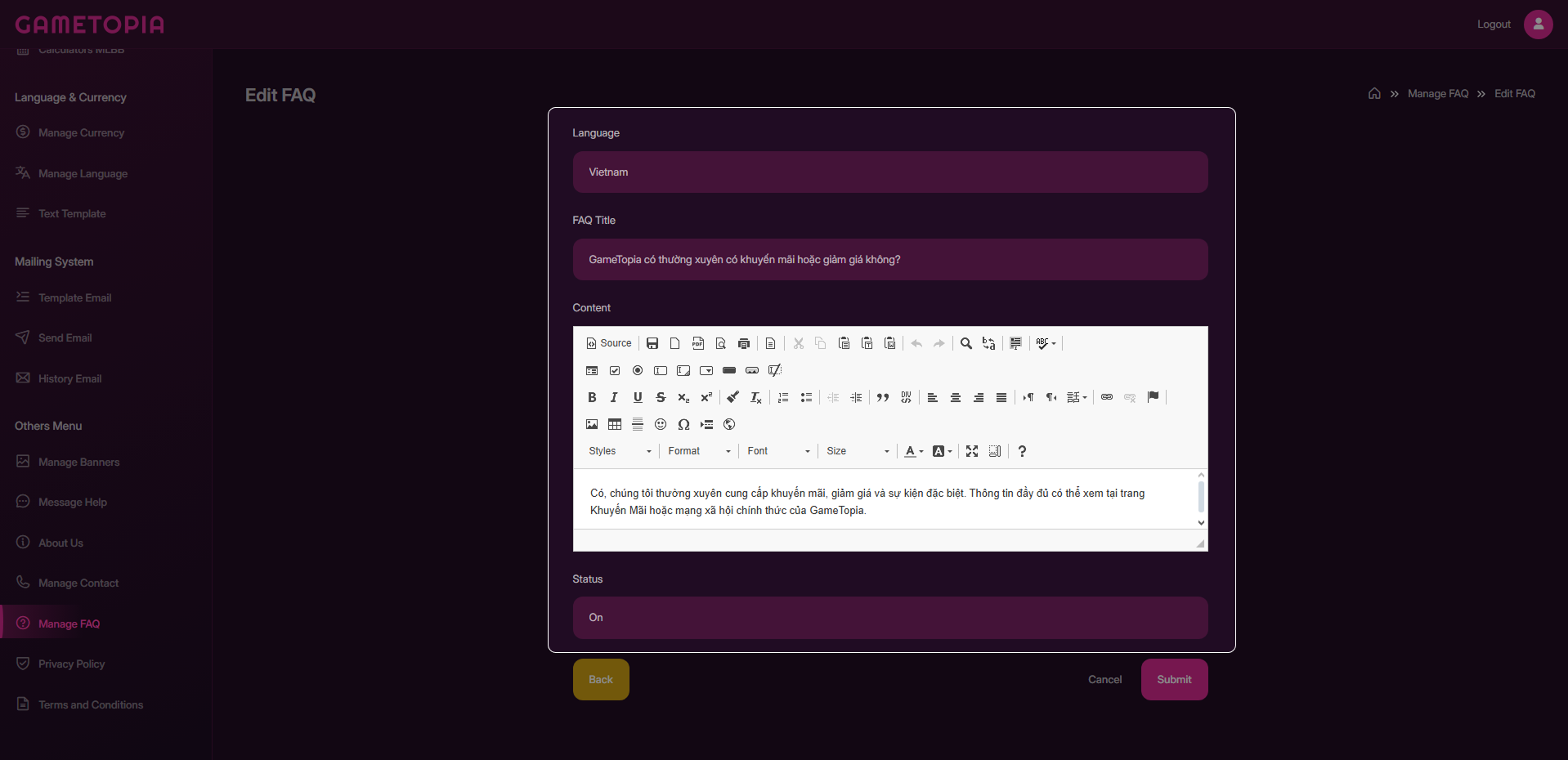Click the Print icon

pyautogui.click(x=744, y=343)
